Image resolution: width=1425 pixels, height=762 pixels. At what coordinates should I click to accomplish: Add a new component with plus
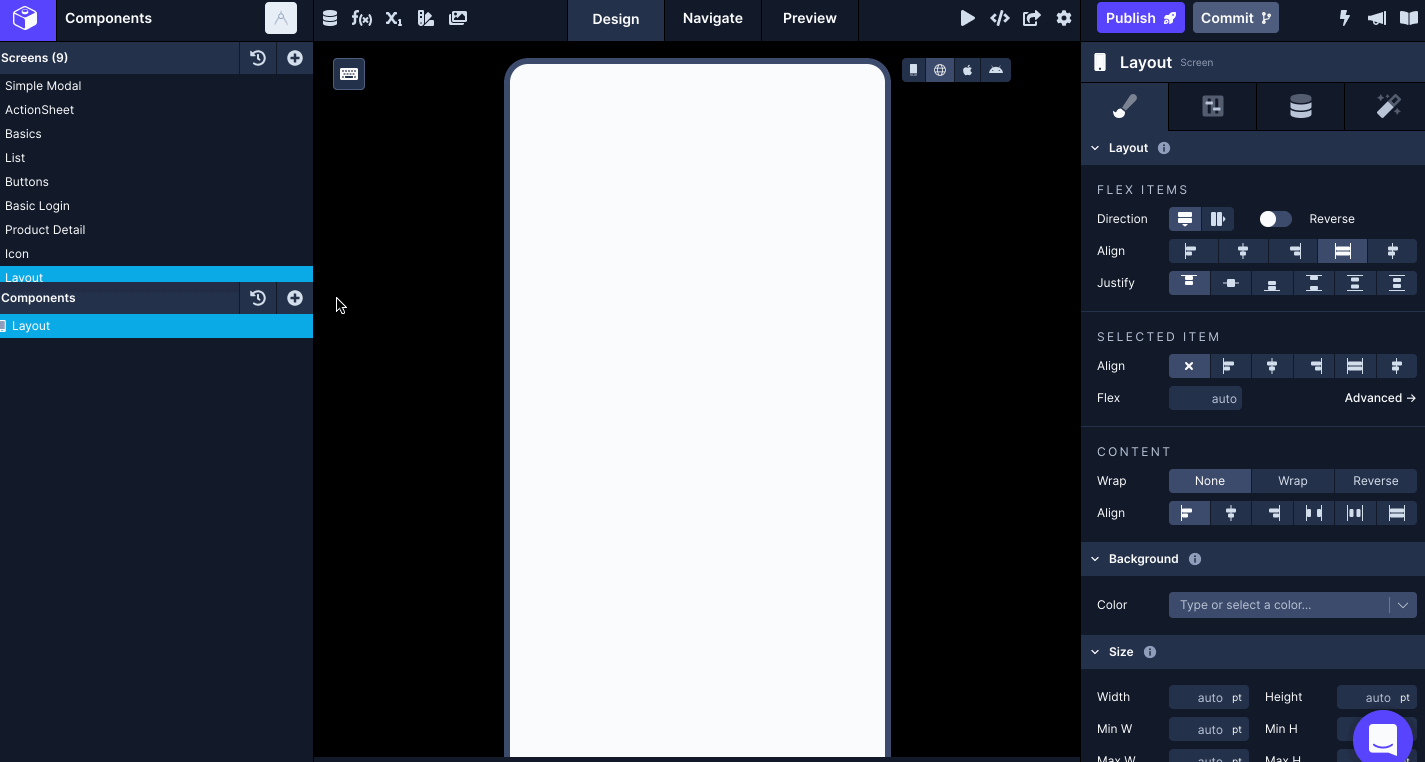(x=295, y=298)
